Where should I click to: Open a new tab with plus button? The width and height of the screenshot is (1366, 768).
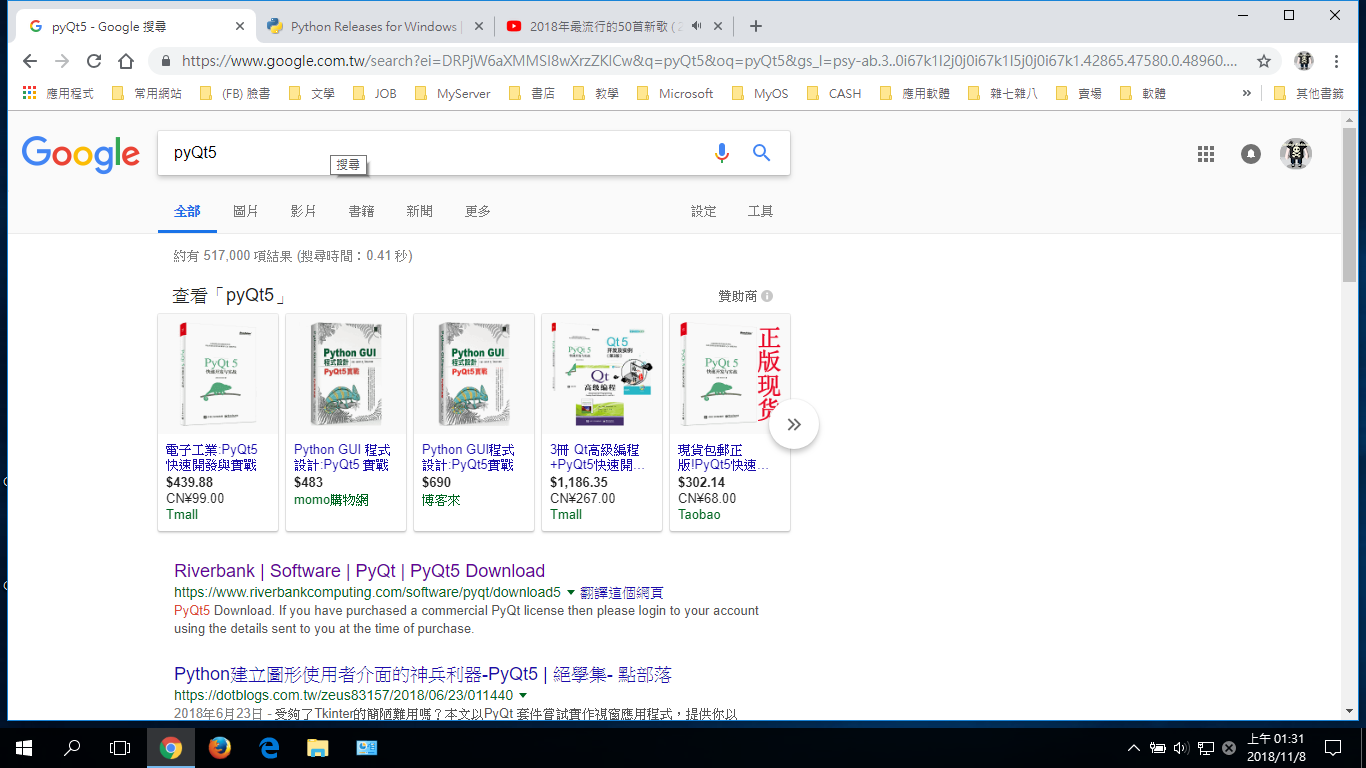[x=756, y=26]
